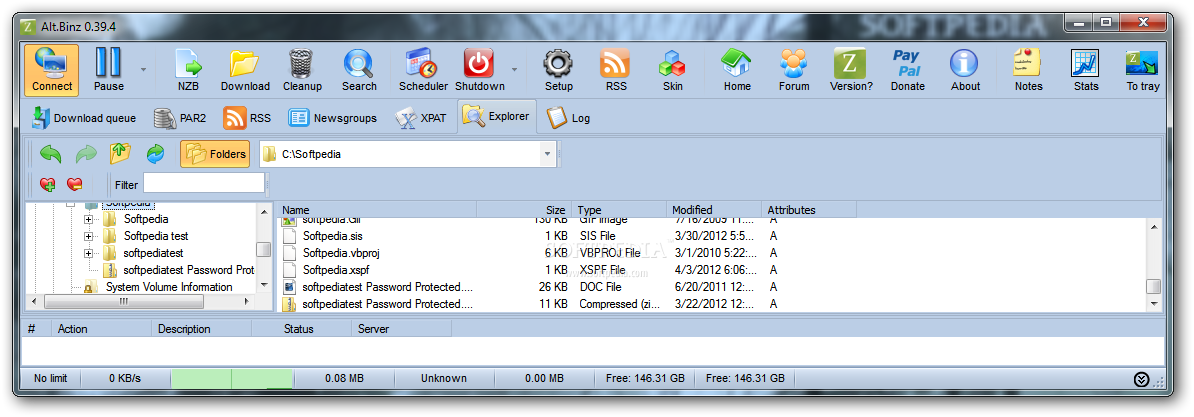
Task: Click the Server column header
Action: (401, 329)
